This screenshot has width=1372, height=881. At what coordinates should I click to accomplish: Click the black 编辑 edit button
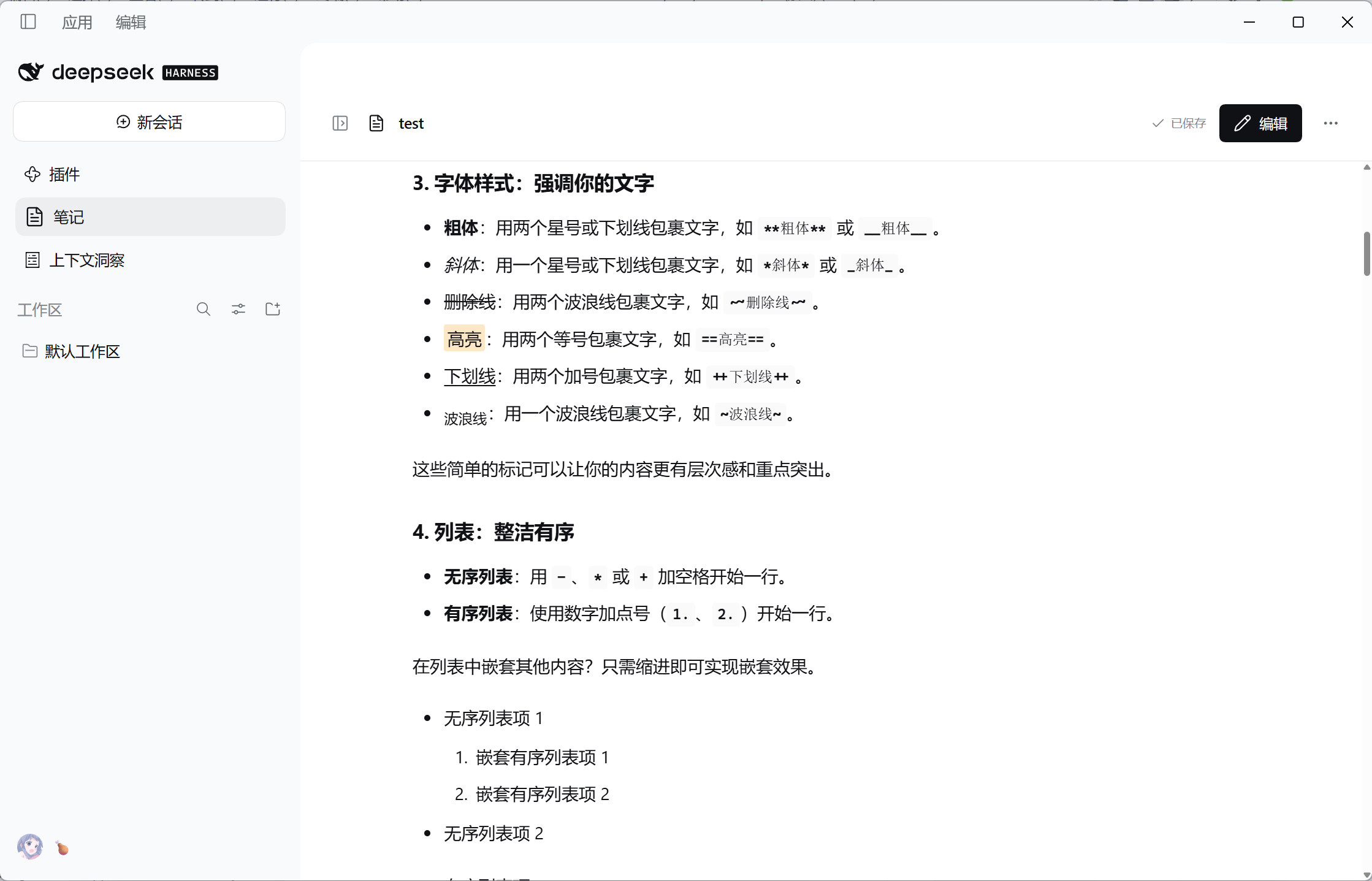click(1260, 123)
